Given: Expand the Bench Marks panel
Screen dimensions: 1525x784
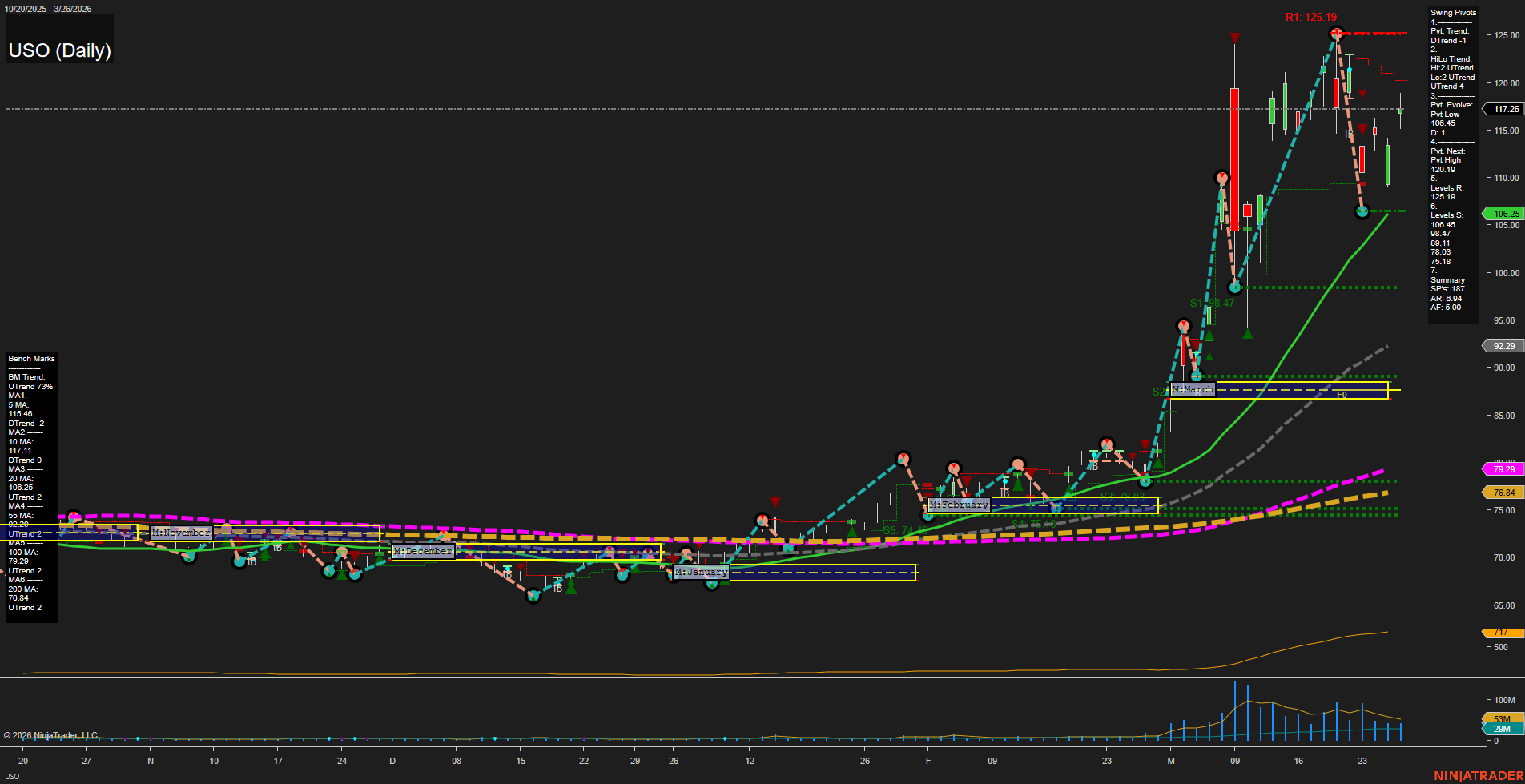Looking at the screenshot, I should [x=30, y=358].
